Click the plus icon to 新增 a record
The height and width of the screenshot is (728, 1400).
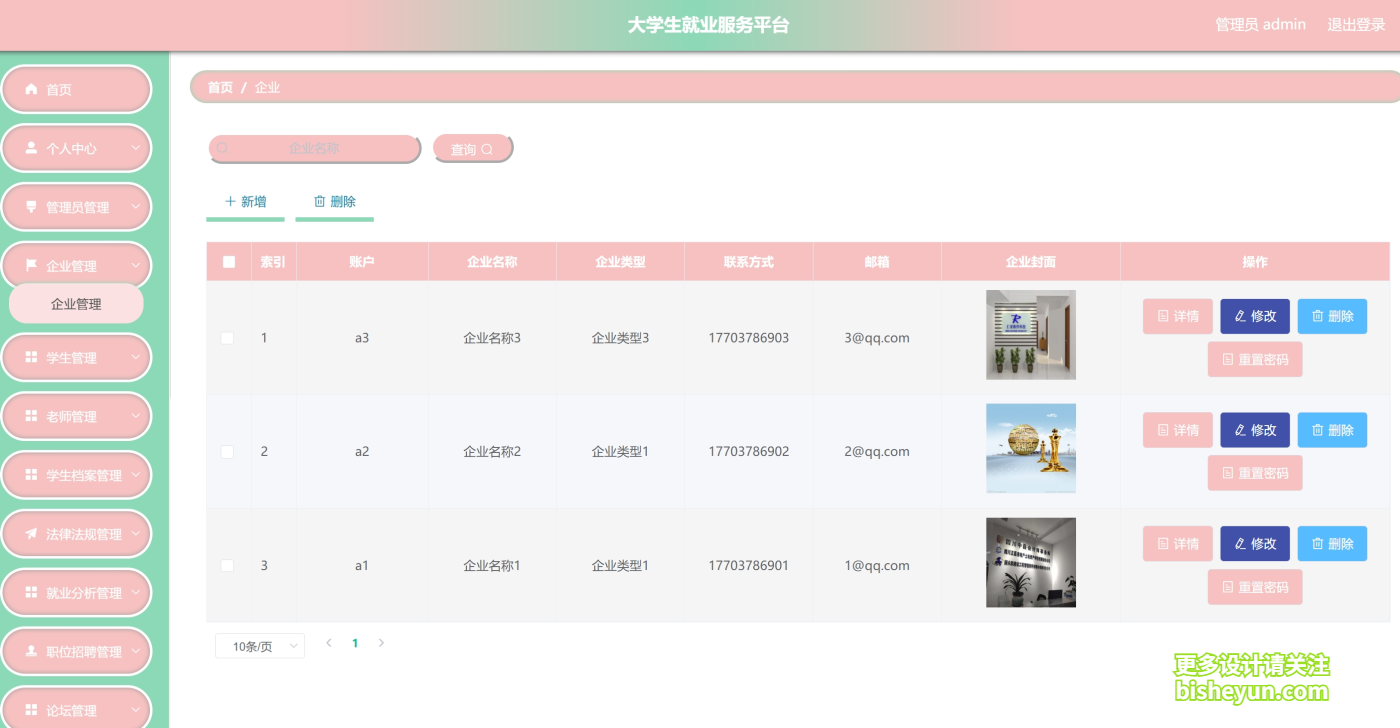tap(230, 201)
